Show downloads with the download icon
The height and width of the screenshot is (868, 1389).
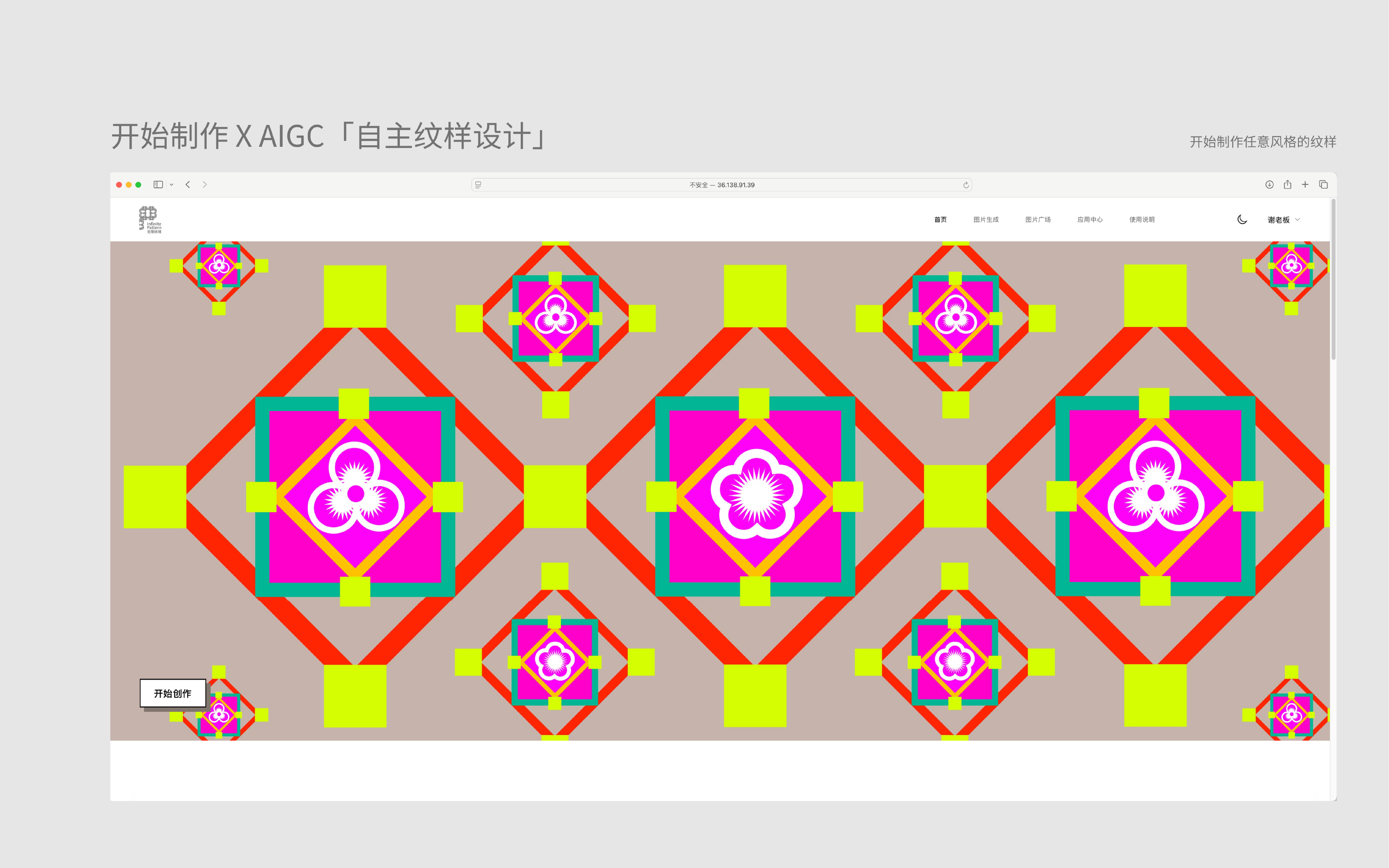(1269, 184)
